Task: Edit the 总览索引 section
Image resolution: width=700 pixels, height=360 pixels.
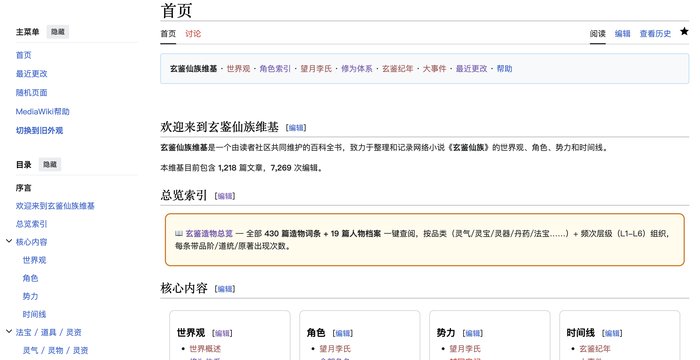Action: pyautogui.click(x=225, y=196)
